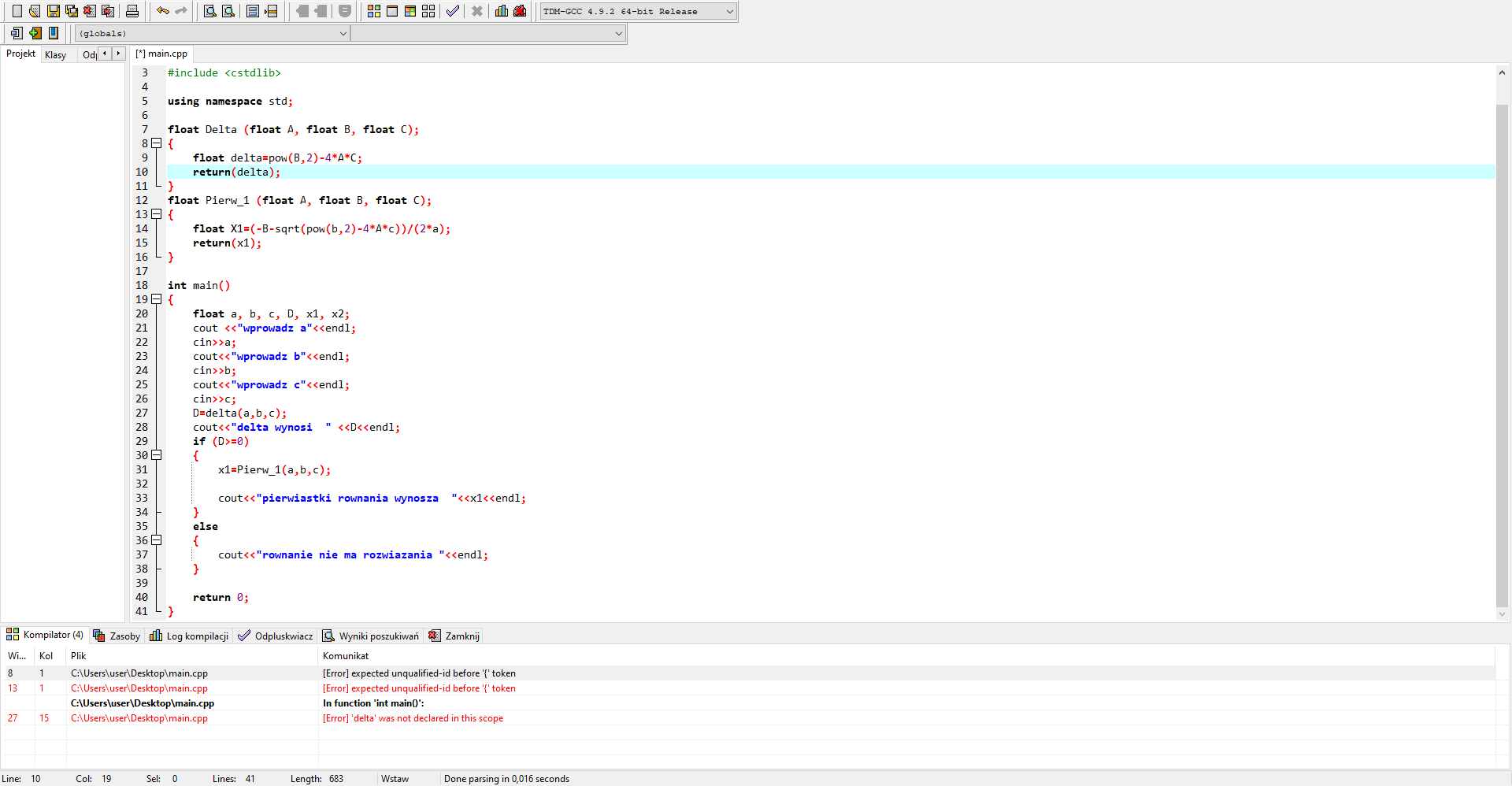Click the editor scrollbar up arrow
This screenshot has height=786, width=1512.
1502,72
